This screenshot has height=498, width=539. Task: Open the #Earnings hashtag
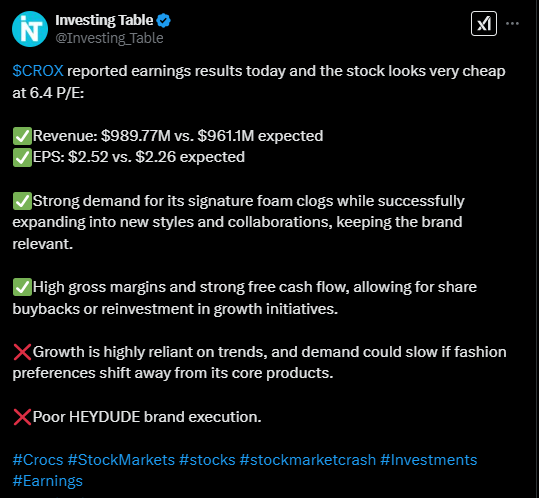pos(47,480)
